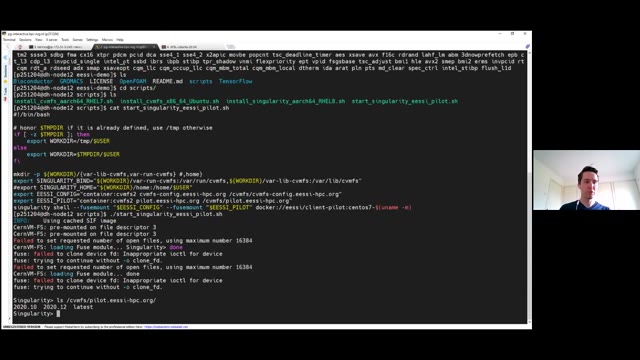Click the '2020.10' entry in pilot listing

point(25,307)
